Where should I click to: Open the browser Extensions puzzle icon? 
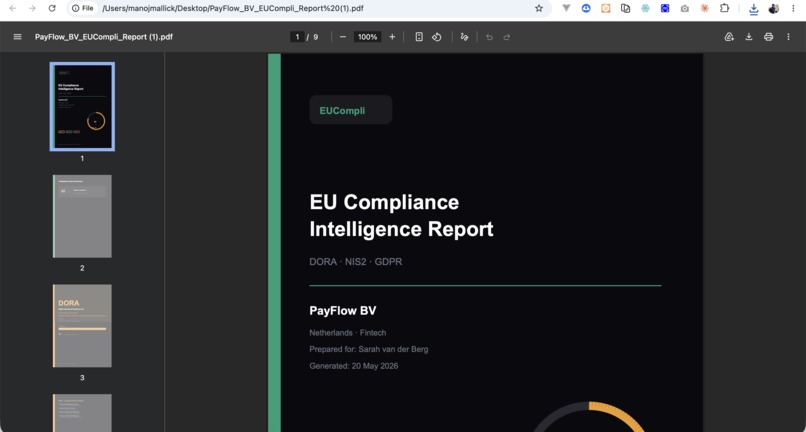tap(724, 8)
